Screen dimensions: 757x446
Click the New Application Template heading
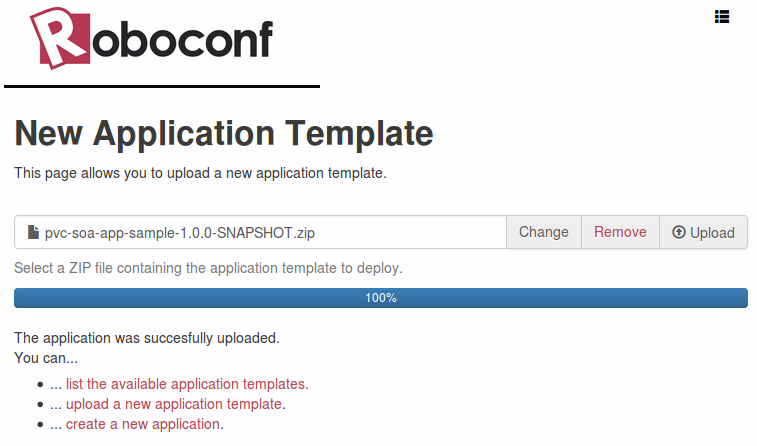click(x=224, y=134)
